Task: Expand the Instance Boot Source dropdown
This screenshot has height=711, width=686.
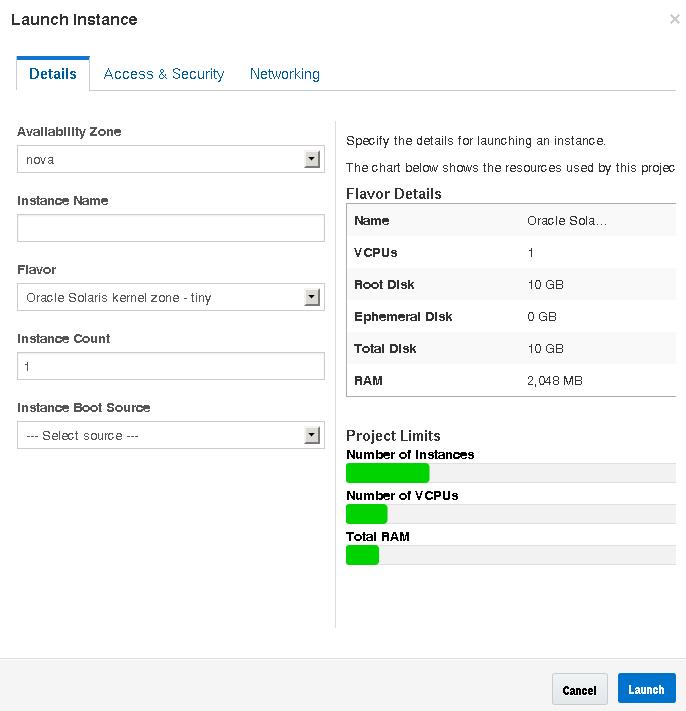Action: tap(170, 435)
